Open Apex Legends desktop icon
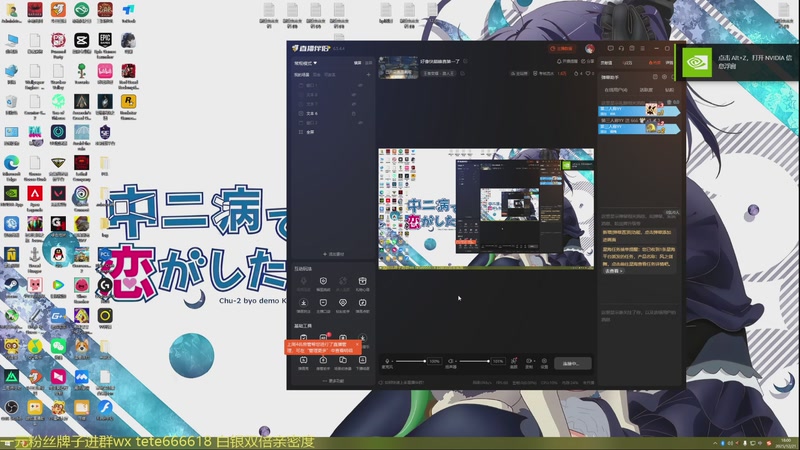This screenshot has width=800, height=450. (x=35, y=199)
